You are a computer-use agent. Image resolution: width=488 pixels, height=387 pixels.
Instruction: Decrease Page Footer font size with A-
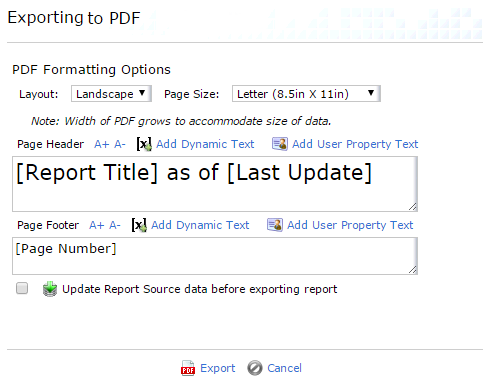115,225
